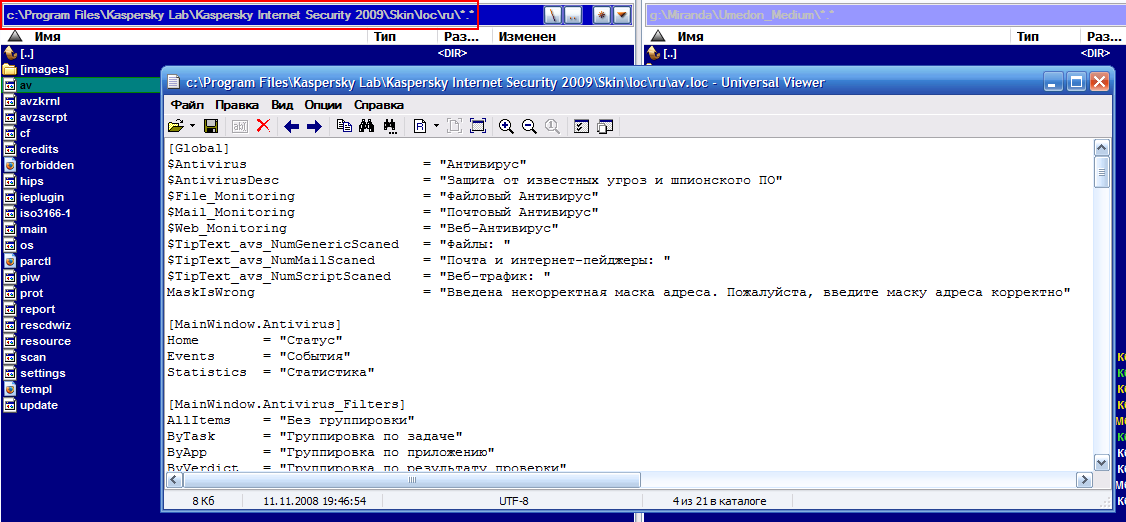The width and height of the screenshot is (1126, 522).
Task: Select the [images] folder
Action: click(x=44, y=69)
